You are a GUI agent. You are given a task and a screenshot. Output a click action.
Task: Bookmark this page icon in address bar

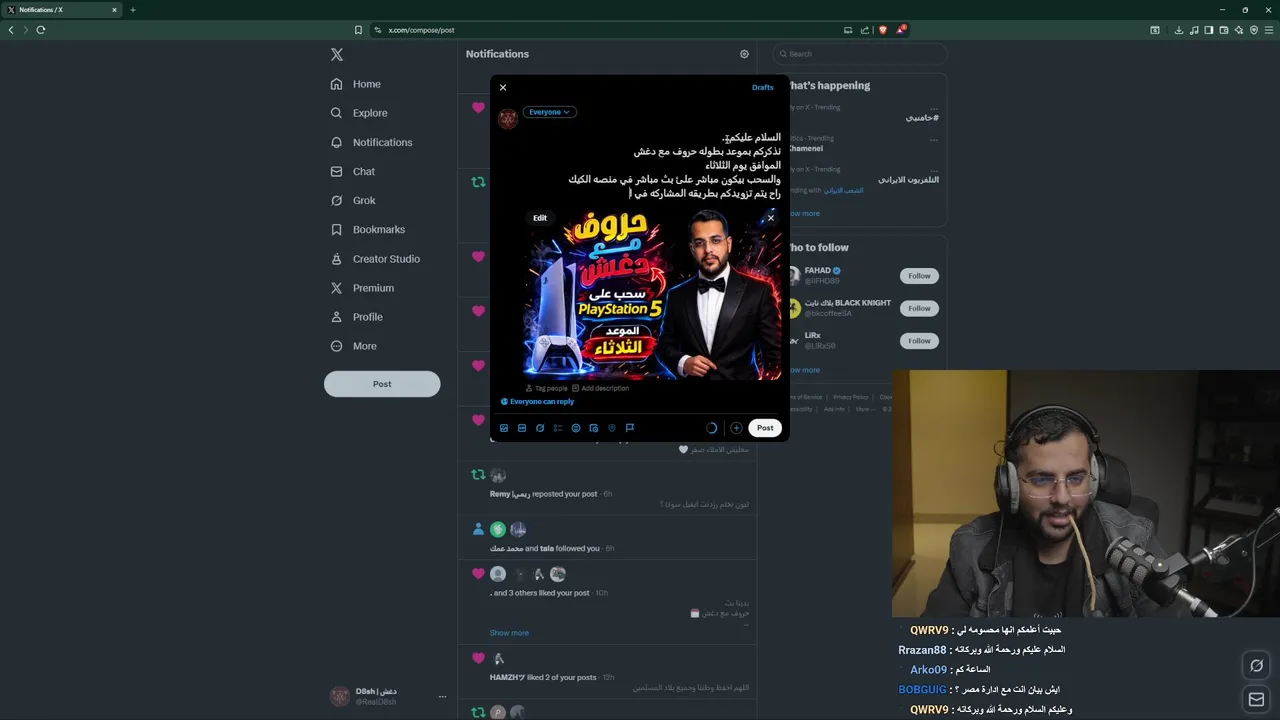pyautogui.click(x=358, y=30)
